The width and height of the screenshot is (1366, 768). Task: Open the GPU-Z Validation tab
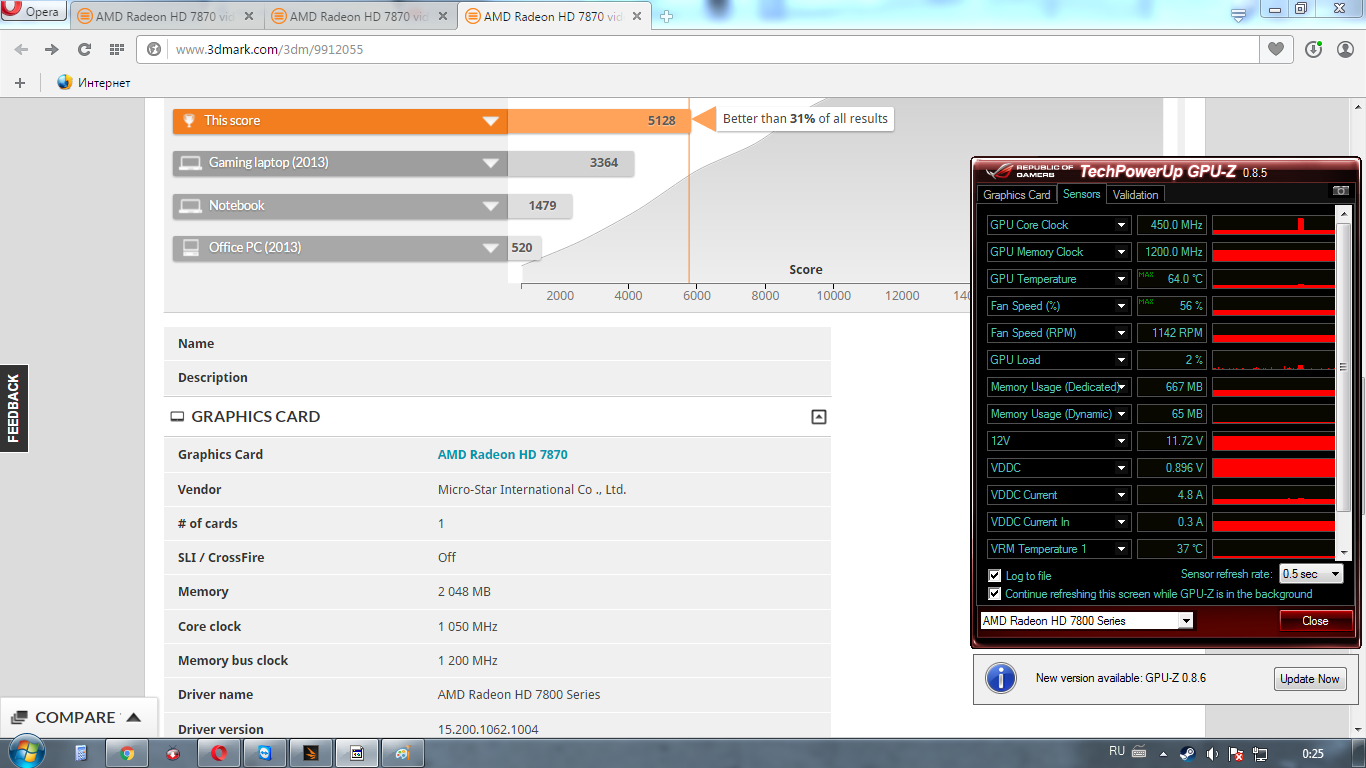[1136, 195]
